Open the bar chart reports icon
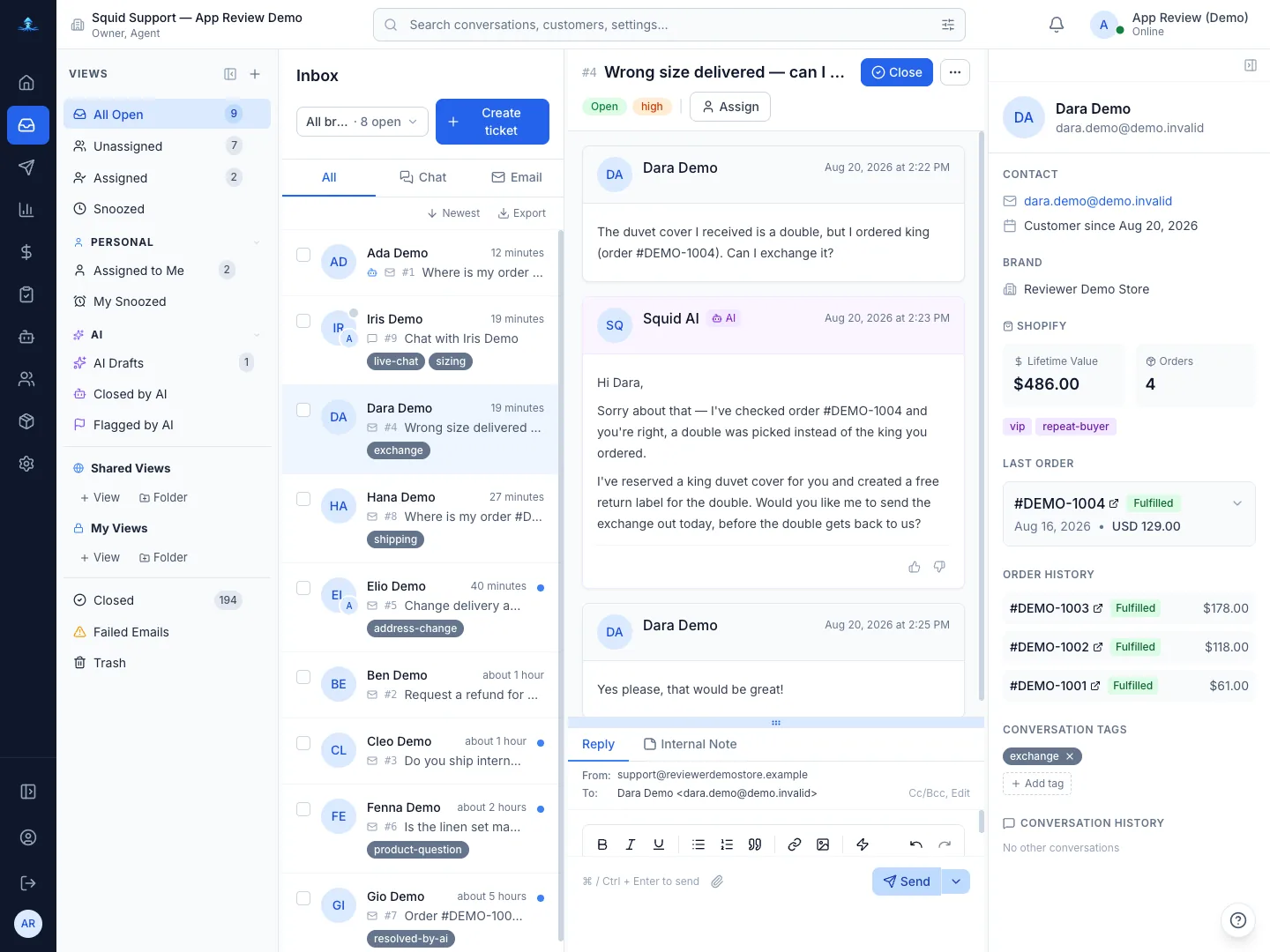The height and width of the screenshot is (952, 1270). 26,210
